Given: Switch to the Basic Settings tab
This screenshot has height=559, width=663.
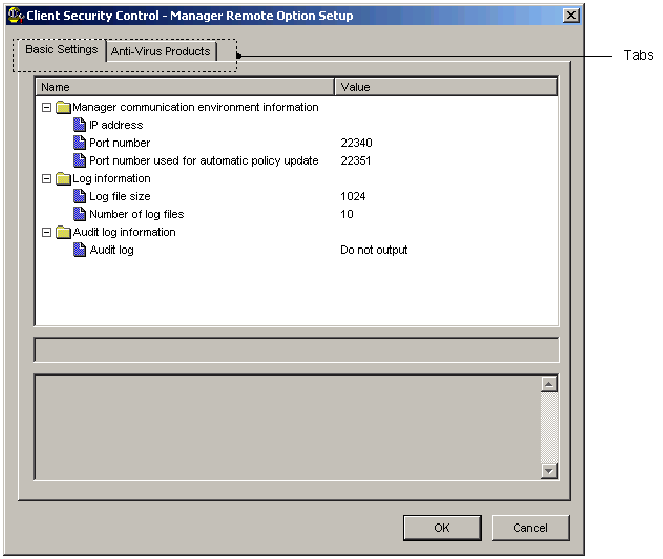Looking at the screenshot, I should 62,50.
